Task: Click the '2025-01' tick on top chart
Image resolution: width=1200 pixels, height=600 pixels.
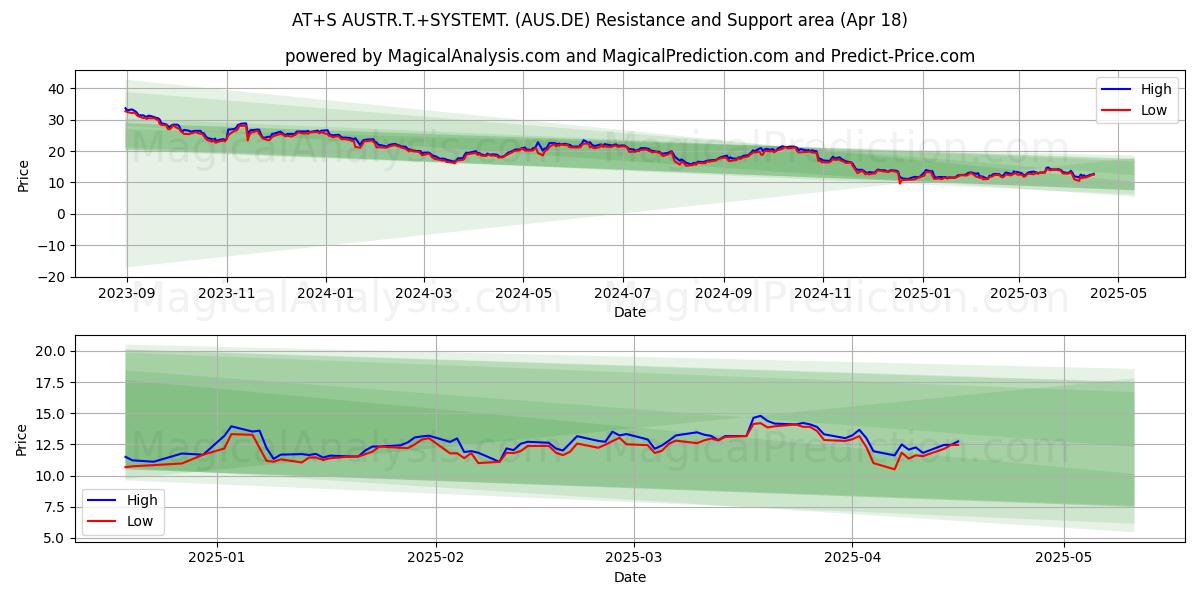Action: pyautogui.click(x=922, y=294)
